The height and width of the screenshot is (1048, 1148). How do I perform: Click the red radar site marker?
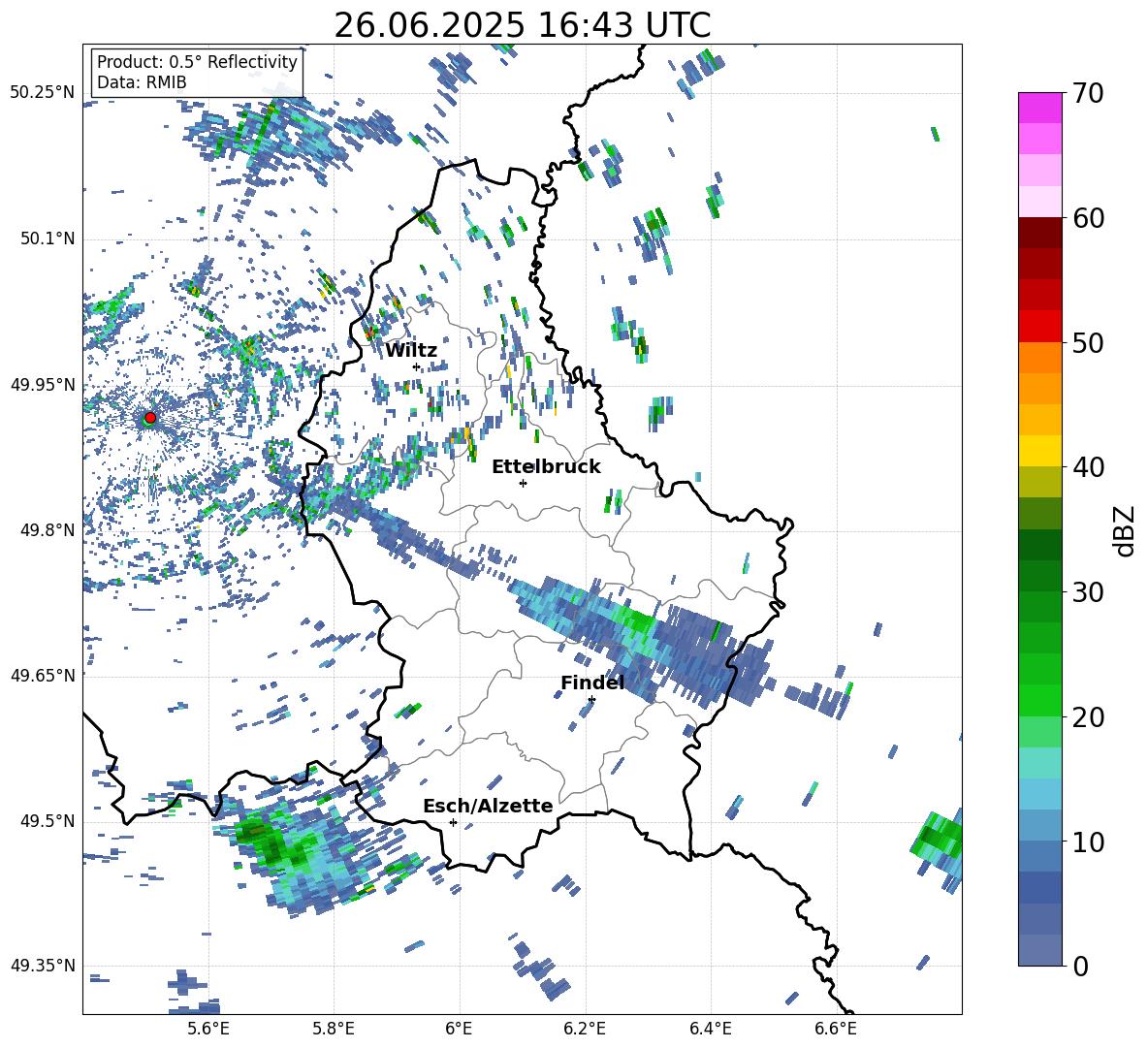[x=150, y=417]
